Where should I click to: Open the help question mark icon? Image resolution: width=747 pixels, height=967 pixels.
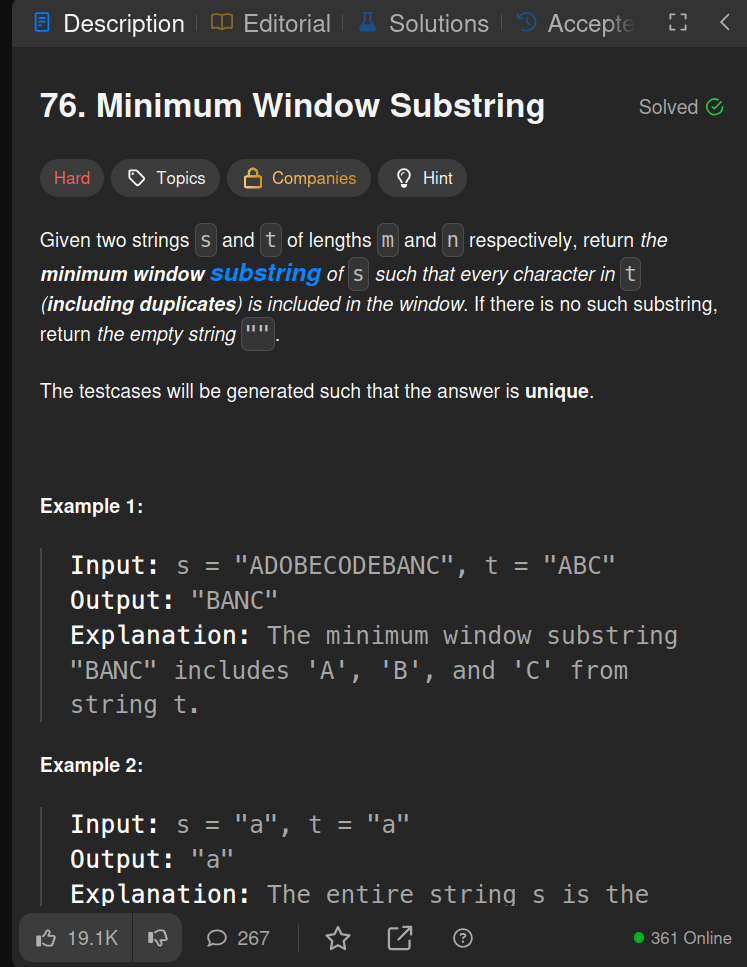pyautogui.click(x=463, y=939)
